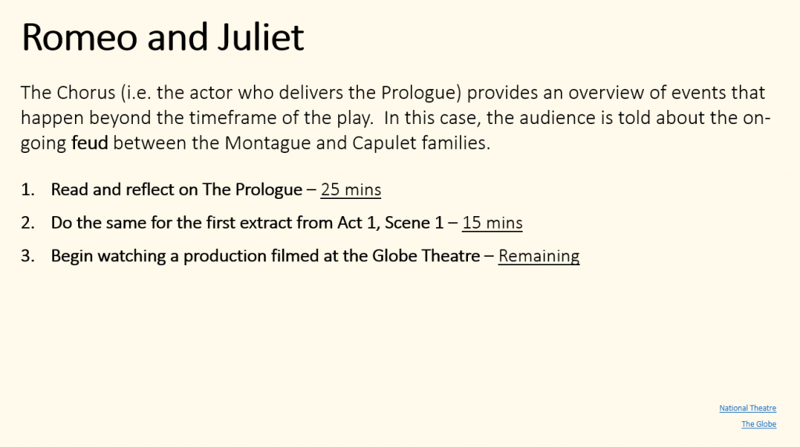Viewport: 800px width, 447px height.
Task: Select "Read and reflect on The Prologue" text
Action: 177,189
